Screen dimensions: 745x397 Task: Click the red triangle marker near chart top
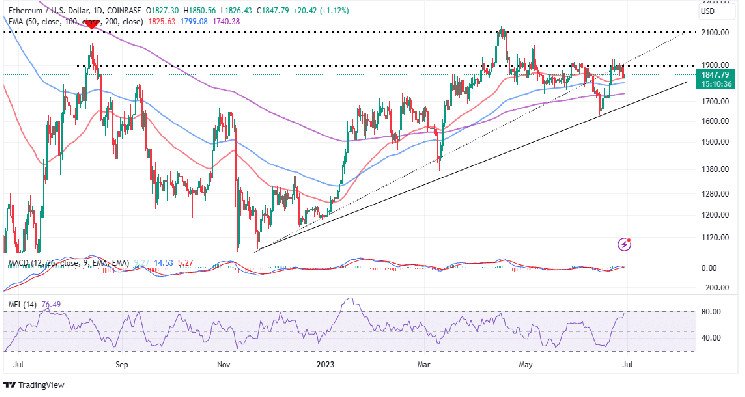coord(91,25)
